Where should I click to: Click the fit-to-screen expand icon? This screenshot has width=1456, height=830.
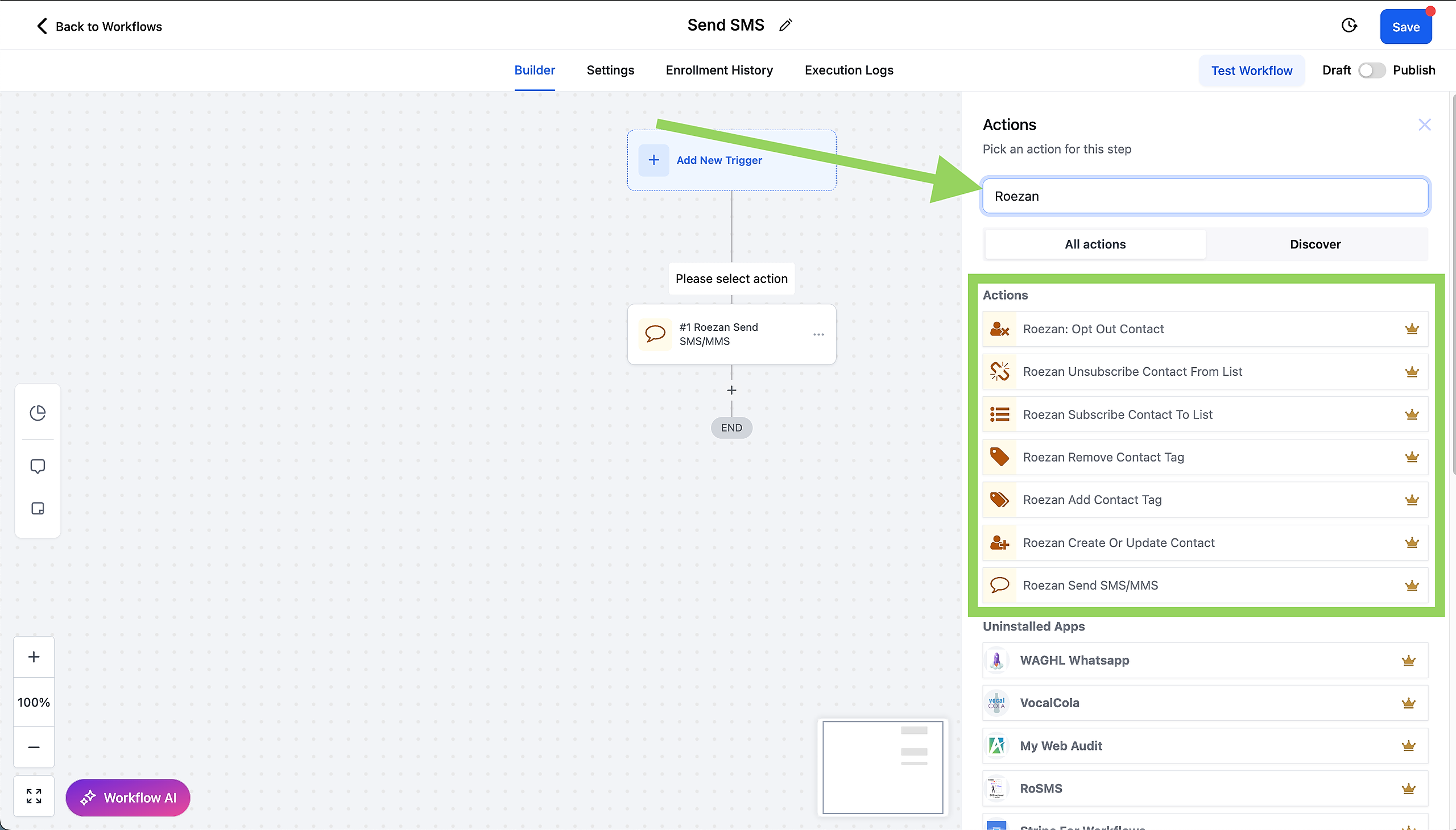pyautogui.click(x=34, y=796)
